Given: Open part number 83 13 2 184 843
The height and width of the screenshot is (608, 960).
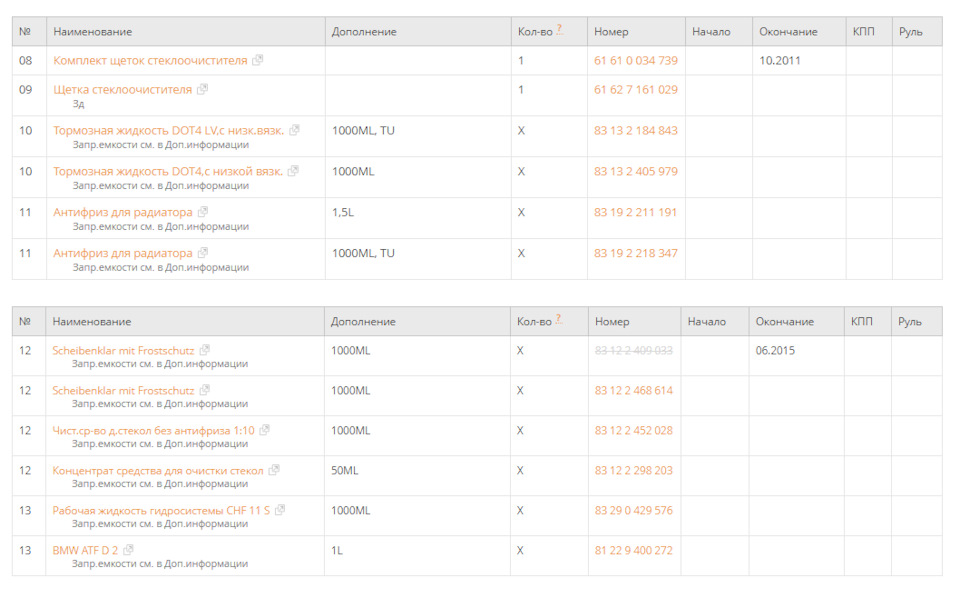Looking at the screenshot, I should (635, 130).
